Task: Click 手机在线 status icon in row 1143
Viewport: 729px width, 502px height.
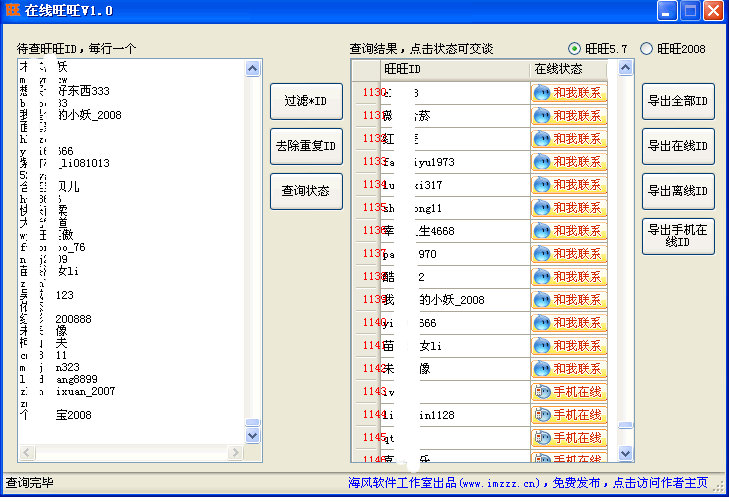Action: click(x=569, y=392)
